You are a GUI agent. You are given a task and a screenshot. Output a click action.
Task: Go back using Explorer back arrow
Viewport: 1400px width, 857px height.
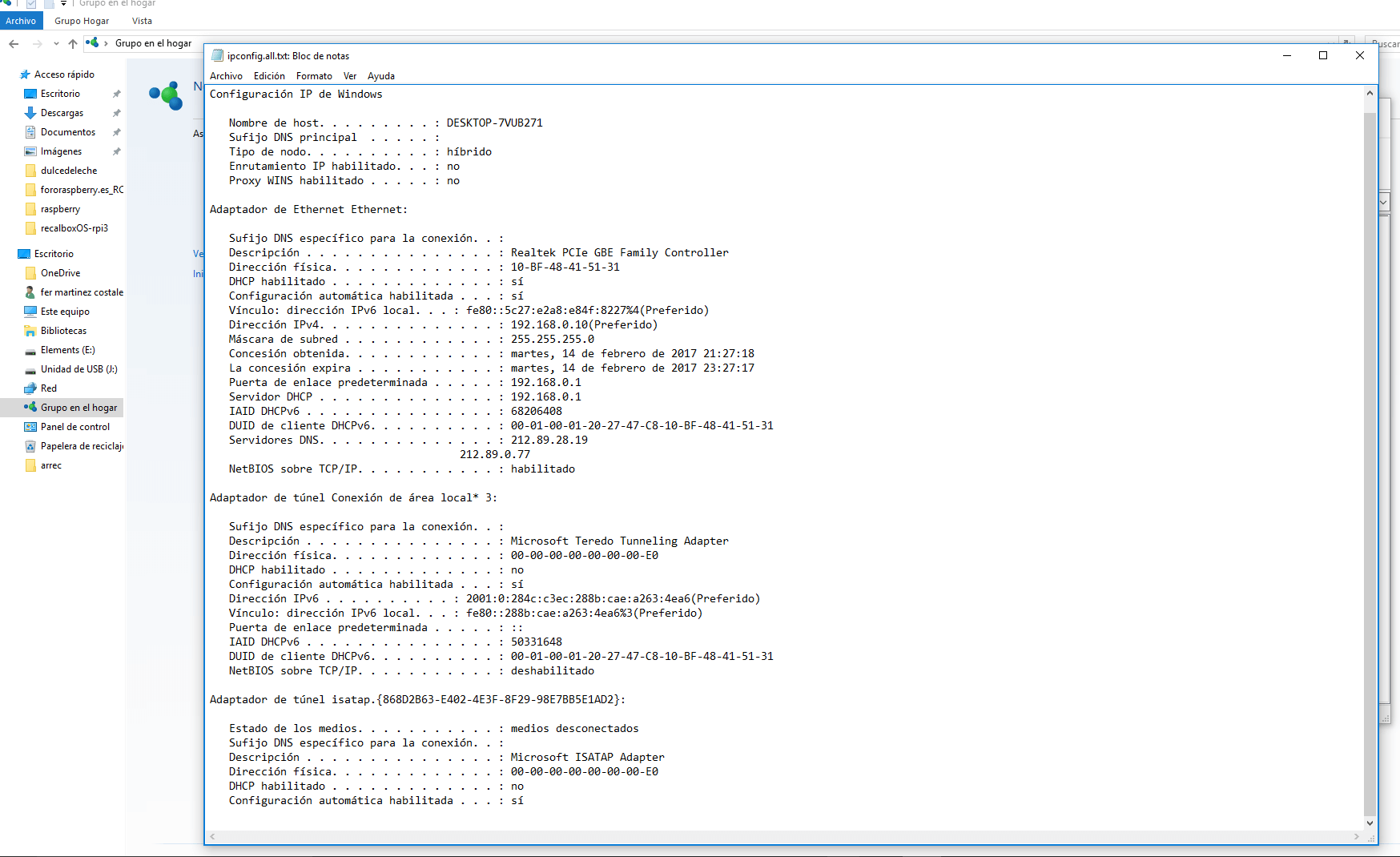(14, 43)
